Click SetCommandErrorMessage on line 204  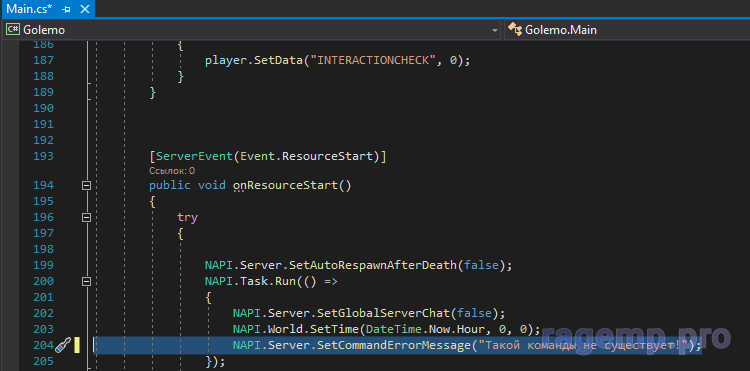(394, 345)
